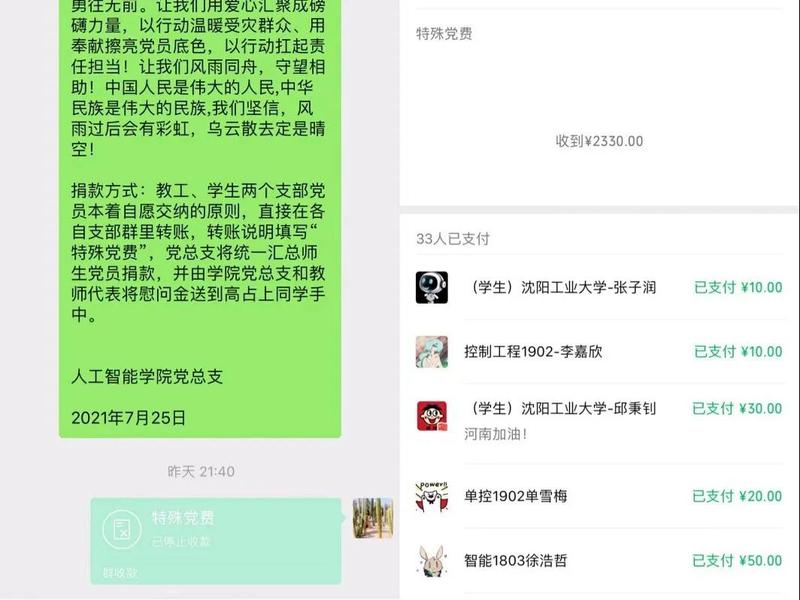Tap the 河南加油! remark text
This screenshot has height=600, width=800.
495,434
